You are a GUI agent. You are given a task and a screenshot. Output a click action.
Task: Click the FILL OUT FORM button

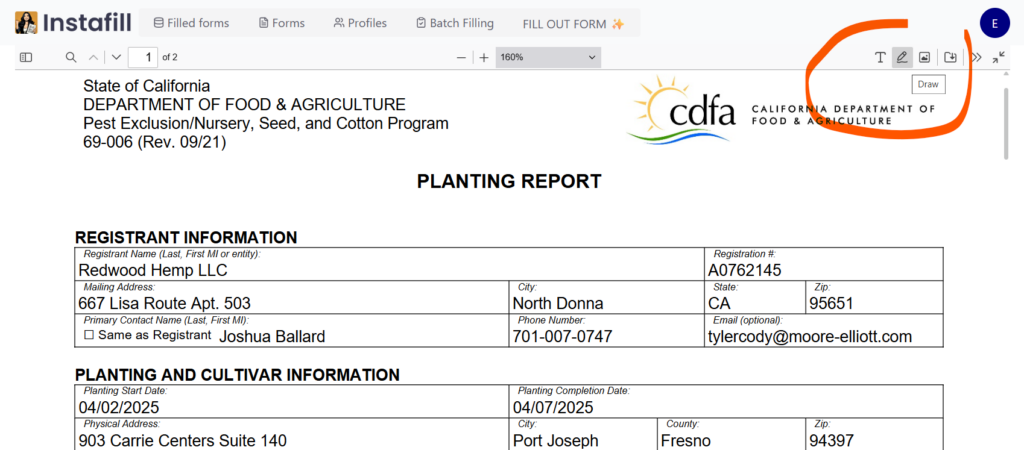(x=573, y=24)
